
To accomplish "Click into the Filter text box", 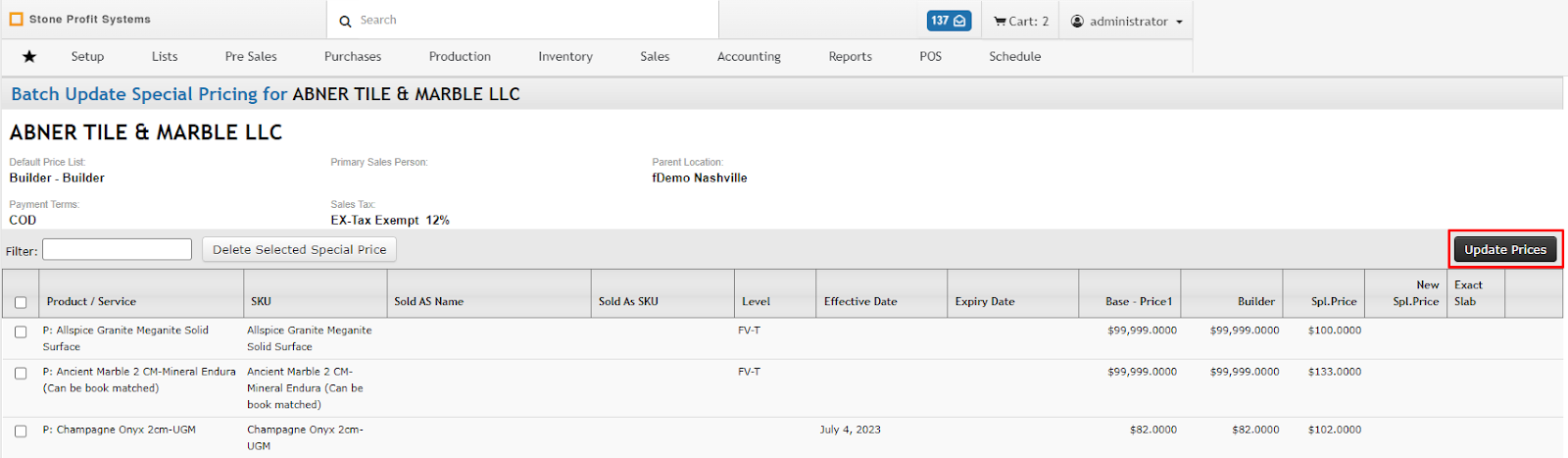I will (x=117, y=249).
